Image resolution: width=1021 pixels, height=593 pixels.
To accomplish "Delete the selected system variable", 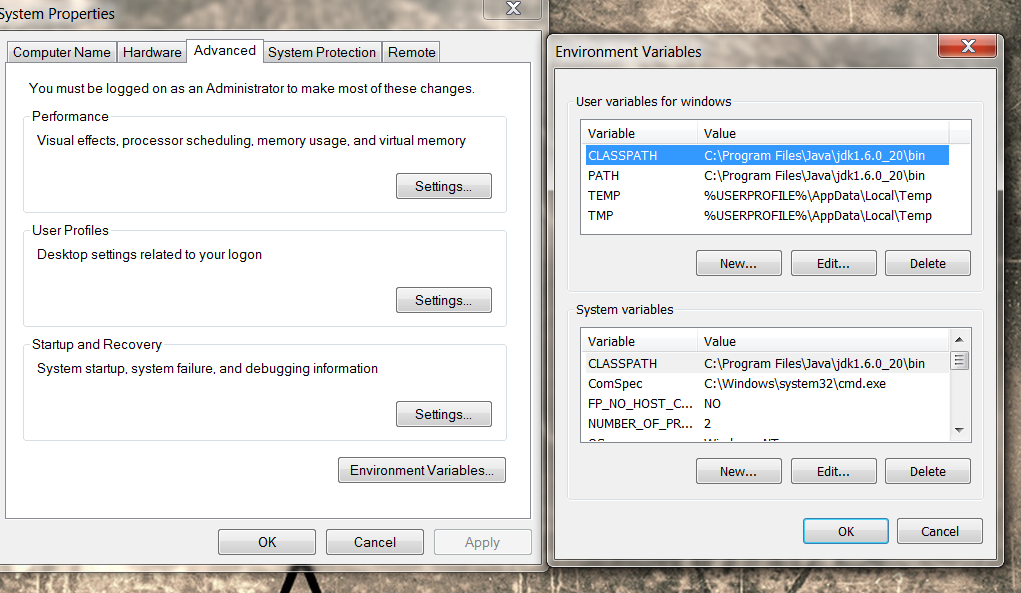I will [x=928, y=471].
